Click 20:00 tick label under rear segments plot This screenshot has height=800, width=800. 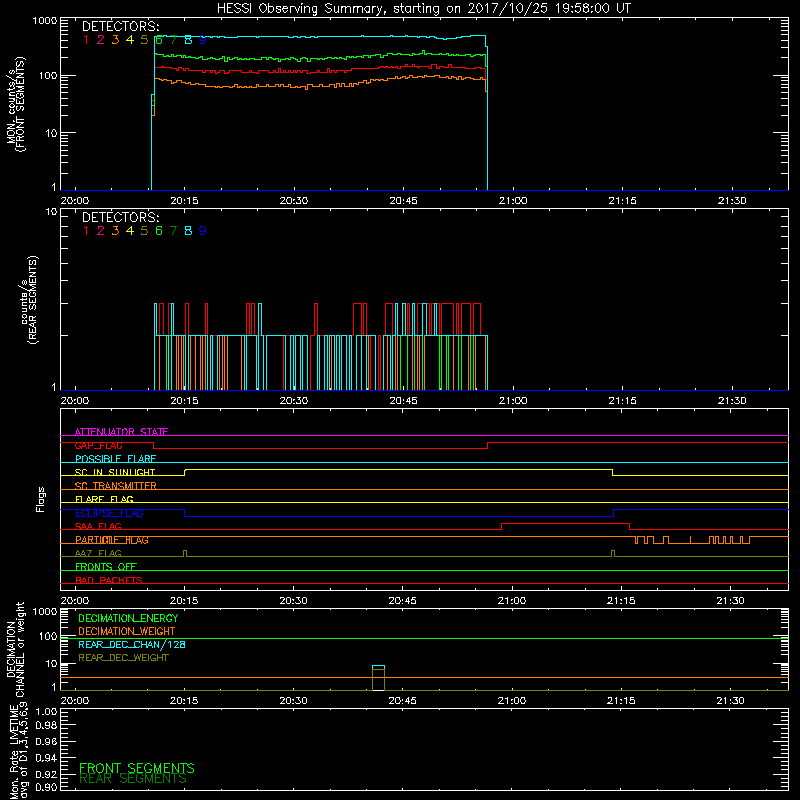74,401
